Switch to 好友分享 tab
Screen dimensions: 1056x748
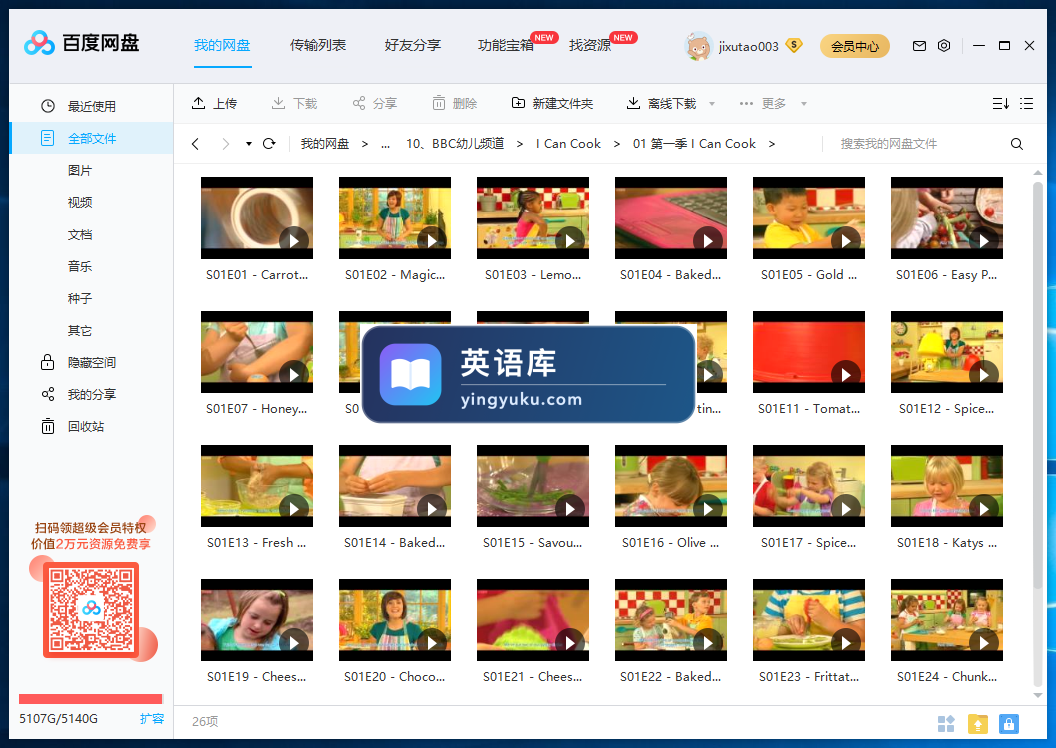pyautogui.click(x=413, y=45)
